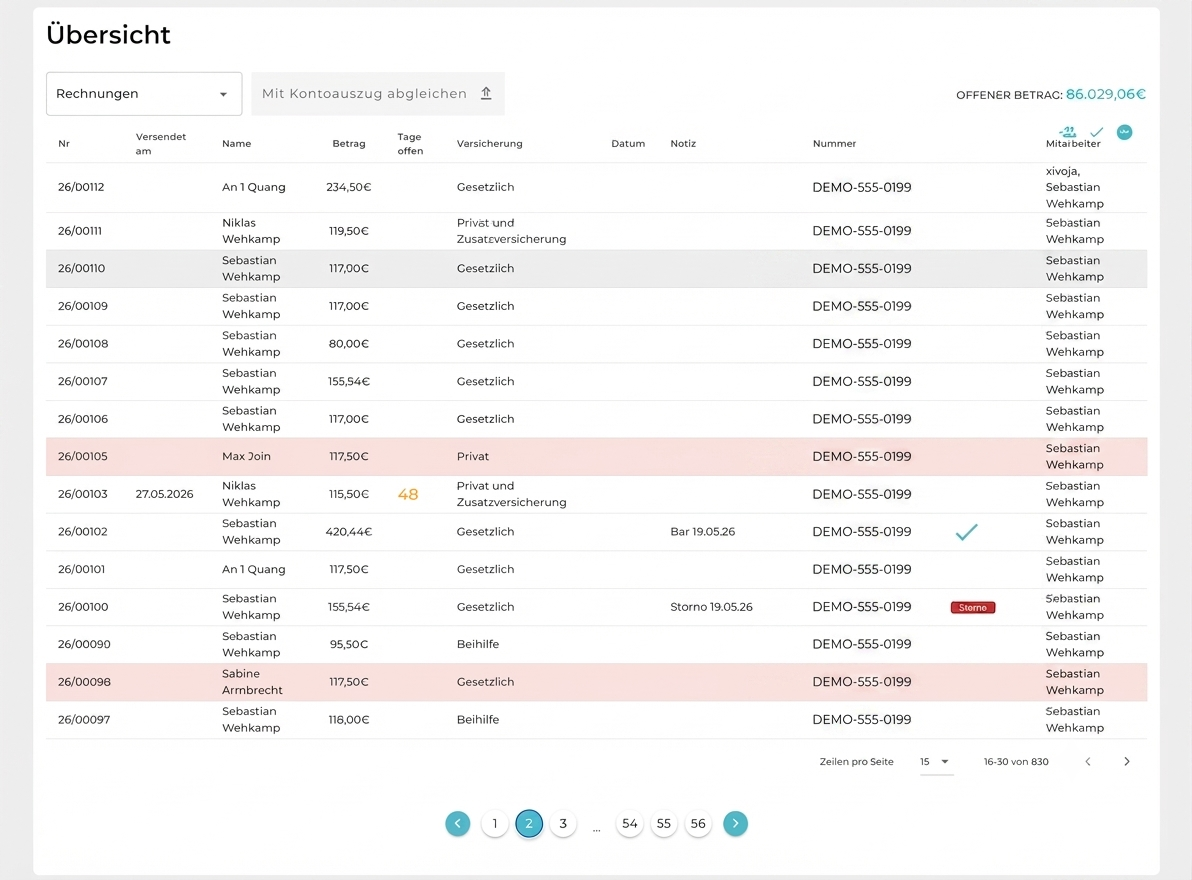Click small next-page chevron beside 16-30 von 830
Viewport: 1192px width, 880px height.
(1127, 761)
